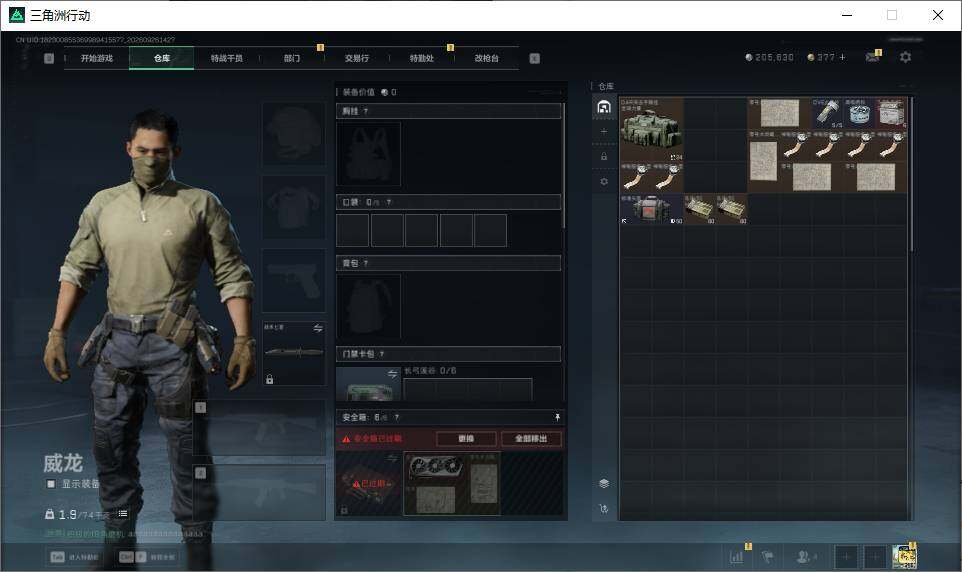Click the first empty pocket slot

[x=352, y=230]
